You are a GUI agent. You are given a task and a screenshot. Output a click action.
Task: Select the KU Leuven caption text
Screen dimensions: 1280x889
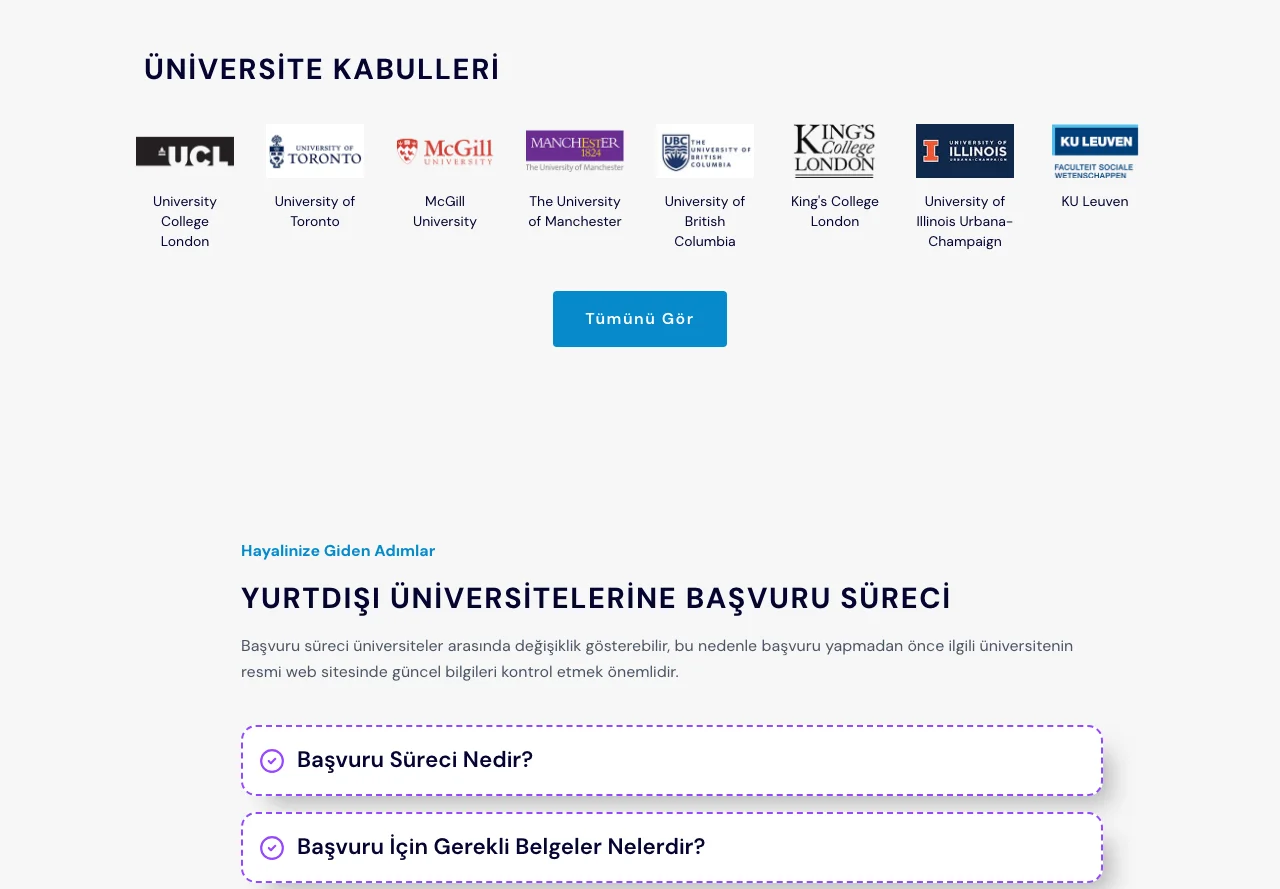[1095, 201]
